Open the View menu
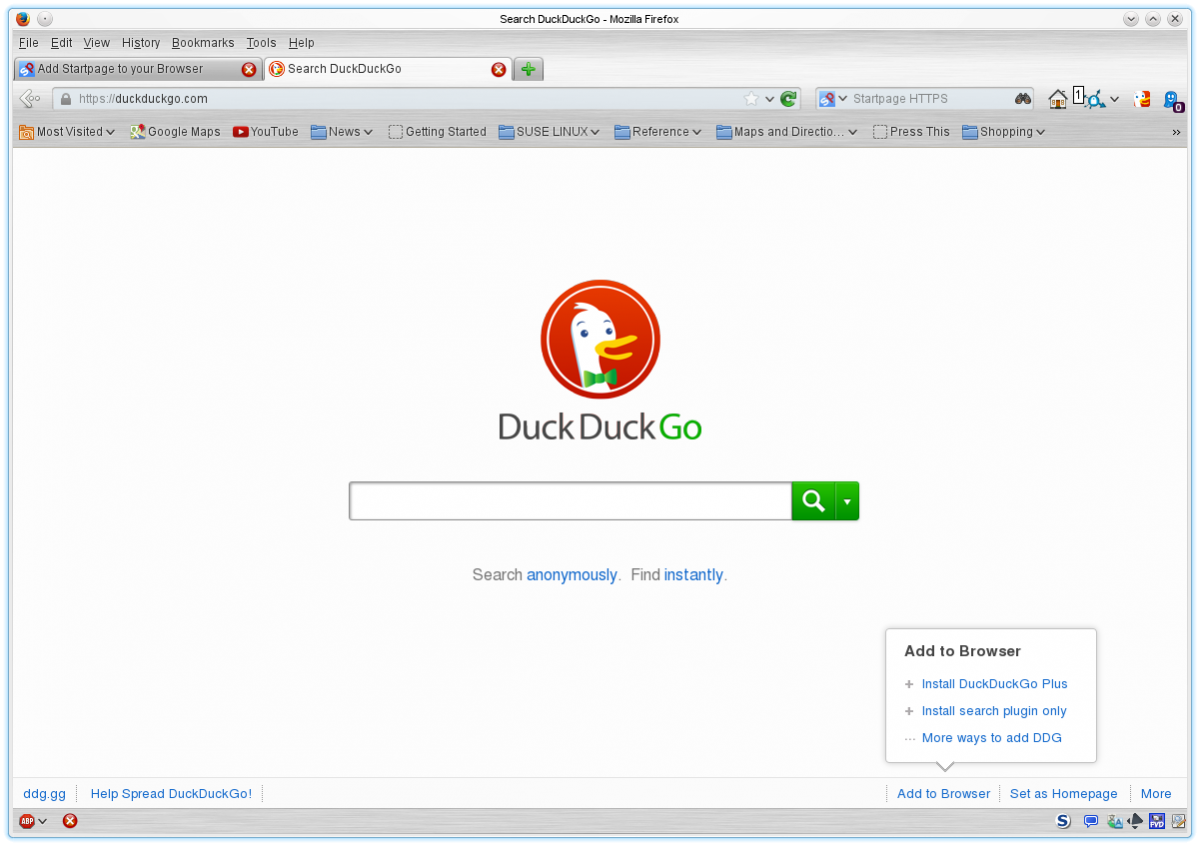Viewport: 1200px width, 846px height. click(97, 43)
